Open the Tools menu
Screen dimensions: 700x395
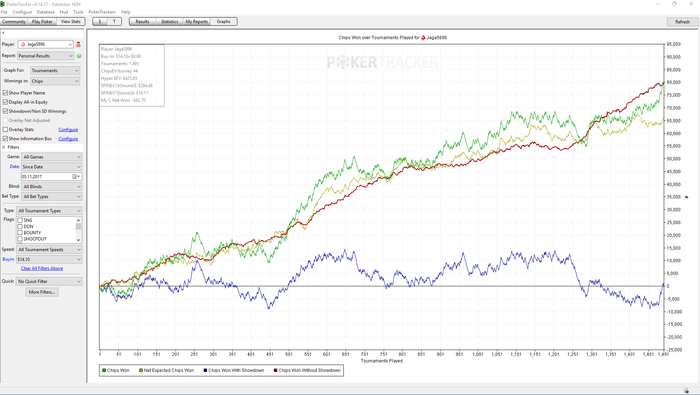78,12
